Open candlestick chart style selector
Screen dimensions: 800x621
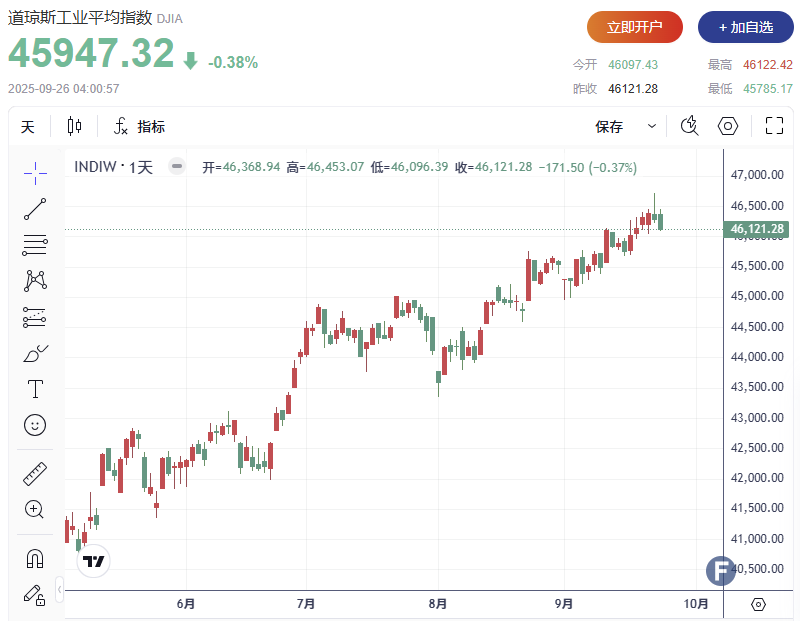(x=74, y=126)
